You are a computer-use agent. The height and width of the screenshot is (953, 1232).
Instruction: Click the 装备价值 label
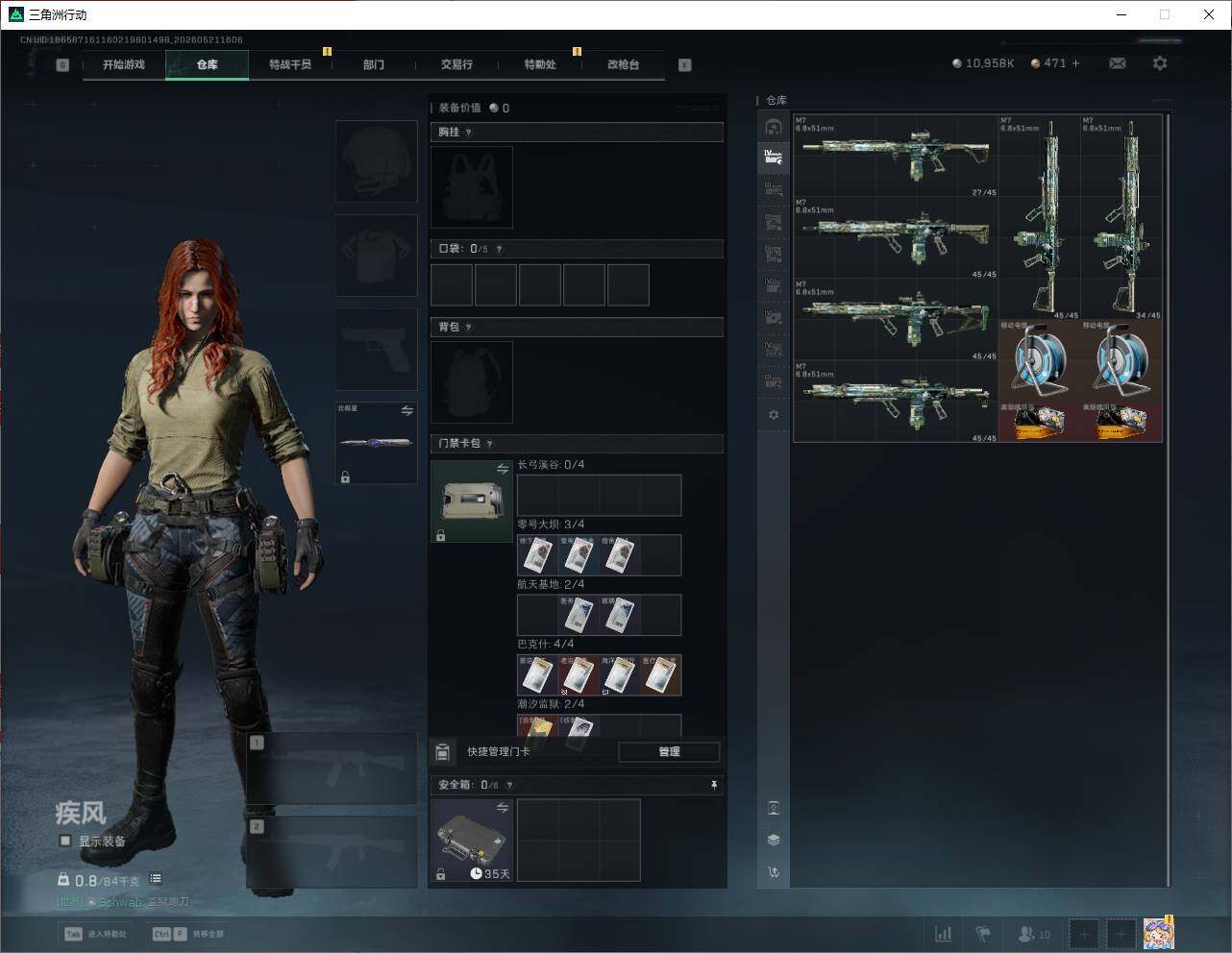(x=460, y=109)
